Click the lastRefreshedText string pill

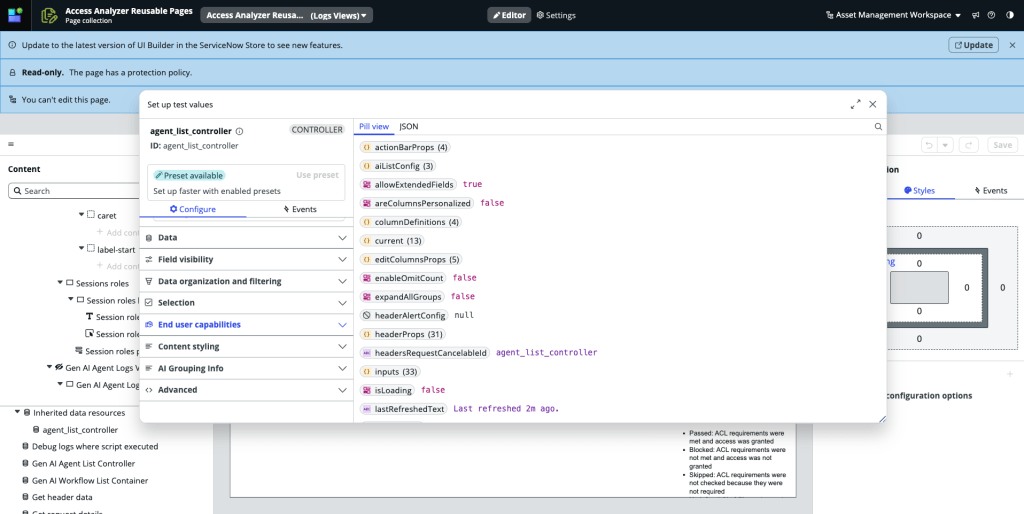(404, 409)
